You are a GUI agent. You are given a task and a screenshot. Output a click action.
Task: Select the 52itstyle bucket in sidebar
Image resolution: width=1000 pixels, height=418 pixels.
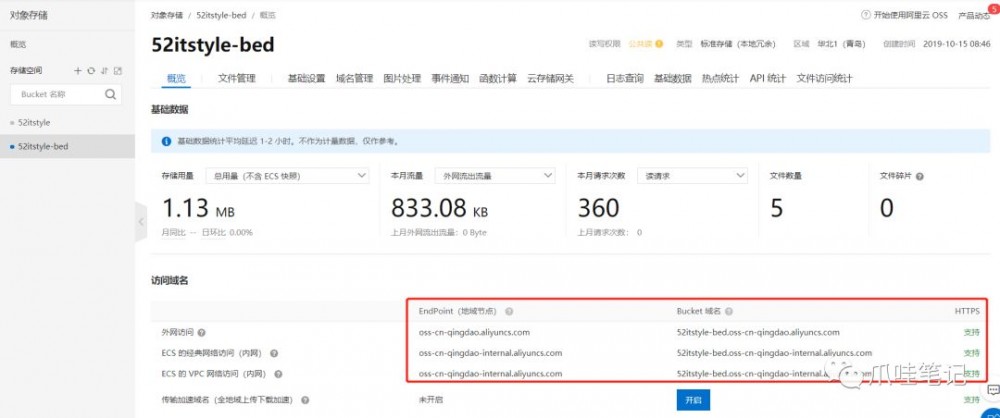[x=34, y=123]
